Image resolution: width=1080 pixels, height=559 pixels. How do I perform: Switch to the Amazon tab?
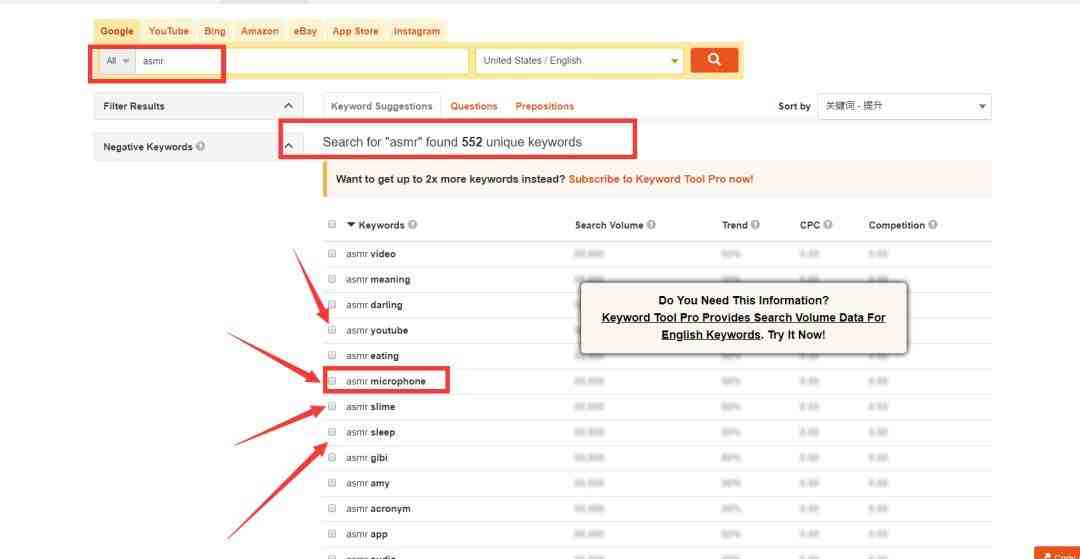260,31
